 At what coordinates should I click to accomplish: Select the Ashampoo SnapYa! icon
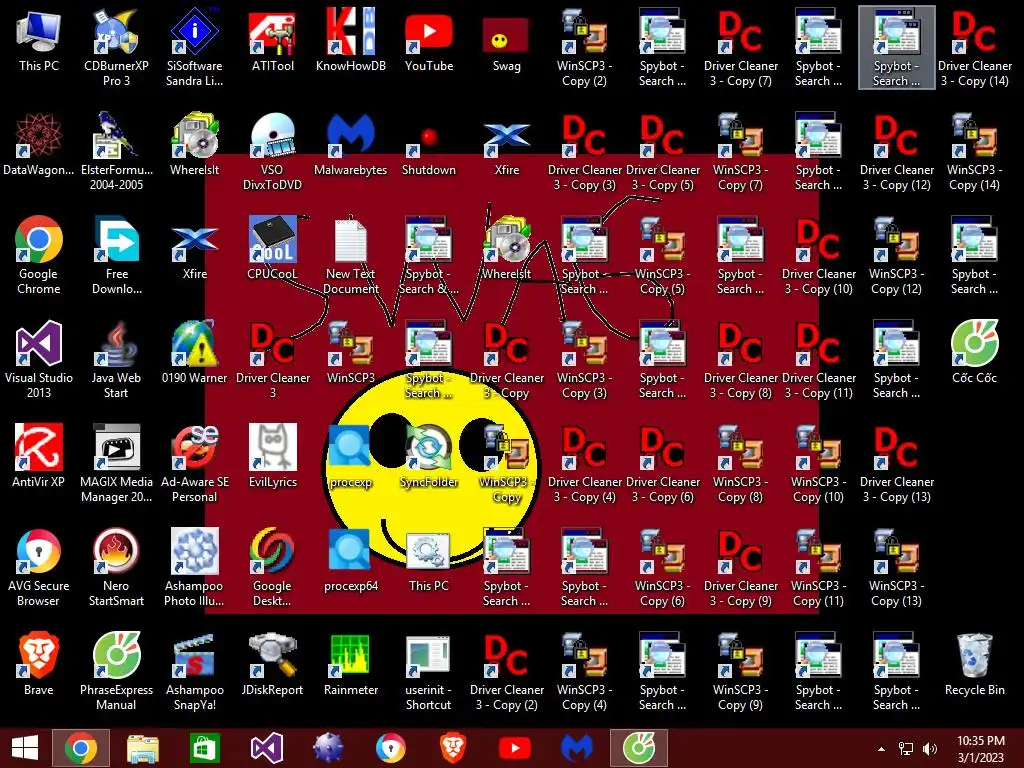point(195,671)
